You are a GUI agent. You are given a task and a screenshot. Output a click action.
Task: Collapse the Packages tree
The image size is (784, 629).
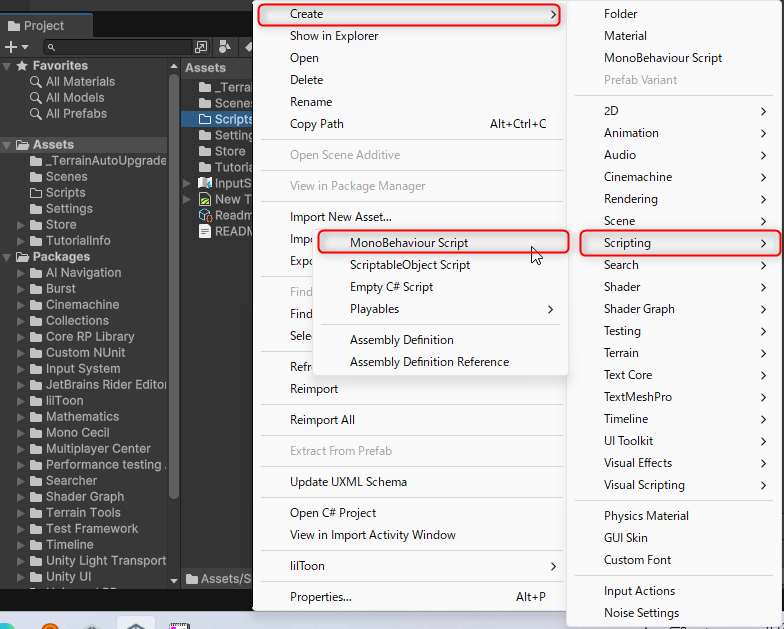(x=8, y=257)
